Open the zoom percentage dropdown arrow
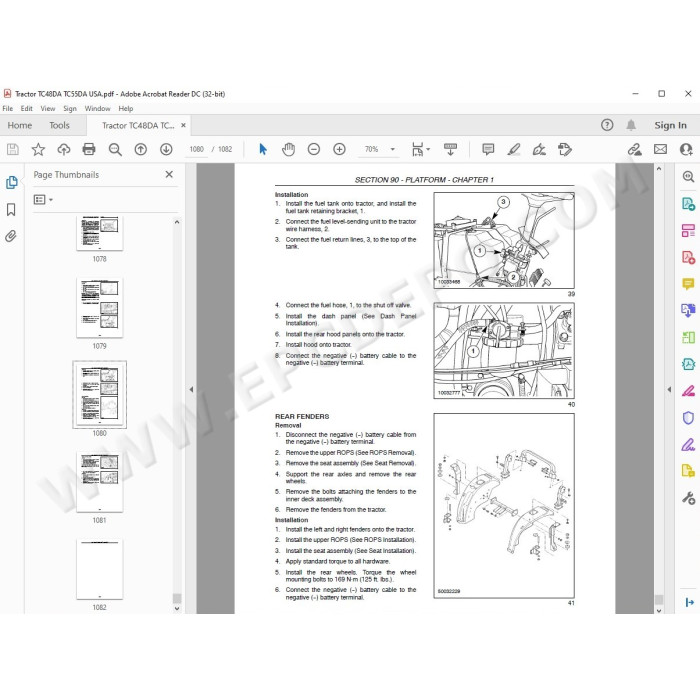Screen dimensions: 700x700 (392, 149)
